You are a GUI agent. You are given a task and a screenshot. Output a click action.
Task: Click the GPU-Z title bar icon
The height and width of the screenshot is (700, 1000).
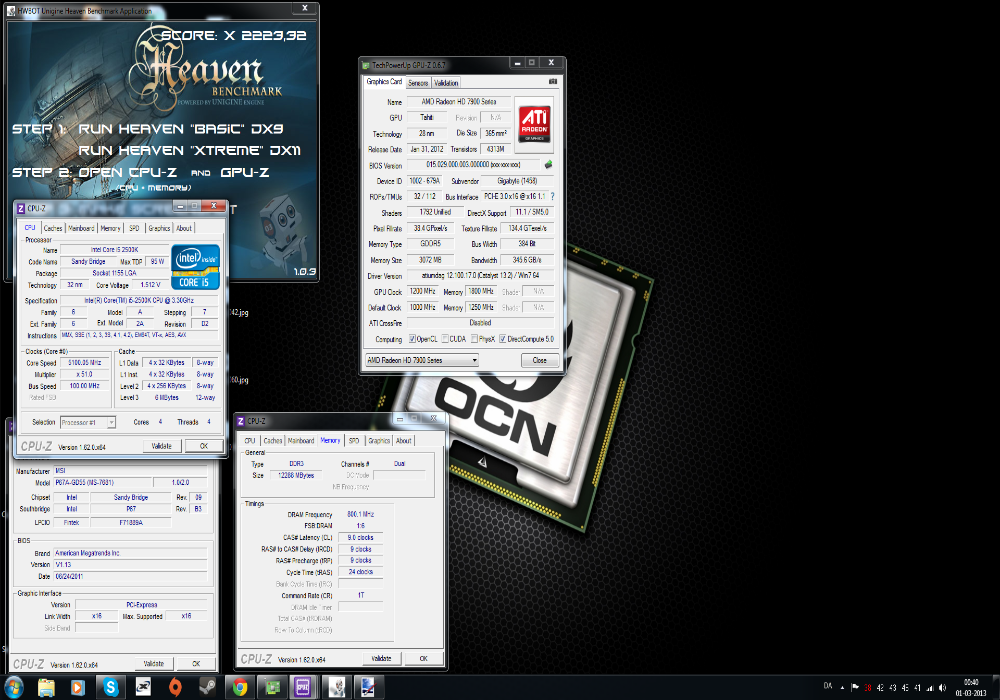(366, 64)
